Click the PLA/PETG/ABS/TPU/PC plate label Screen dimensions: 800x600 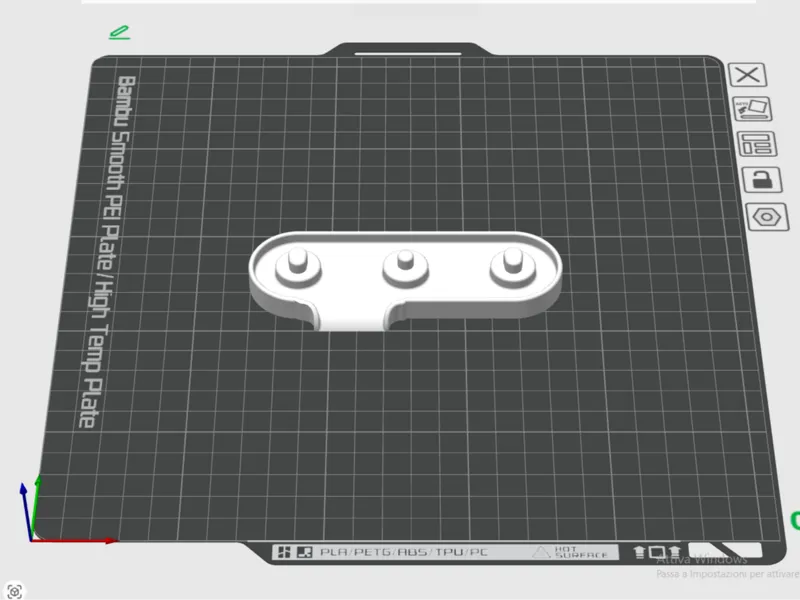404,552
